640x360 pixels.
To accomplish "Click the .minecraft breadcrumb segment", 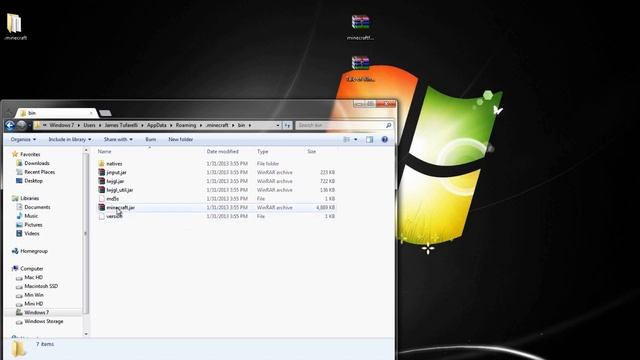I will pyautogui.click(x=218, y=125).
